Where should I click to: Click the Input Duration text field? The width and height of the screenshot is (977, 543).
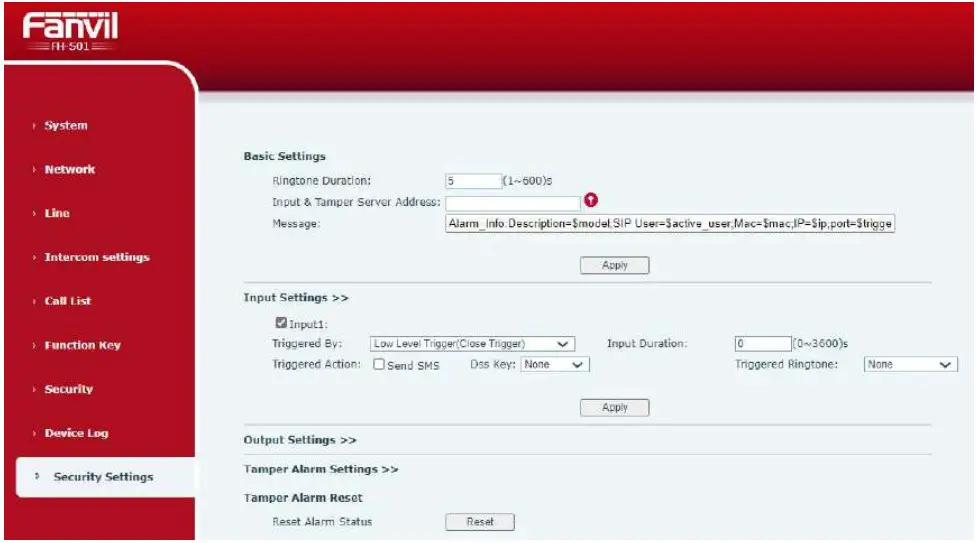click(763, 344)
